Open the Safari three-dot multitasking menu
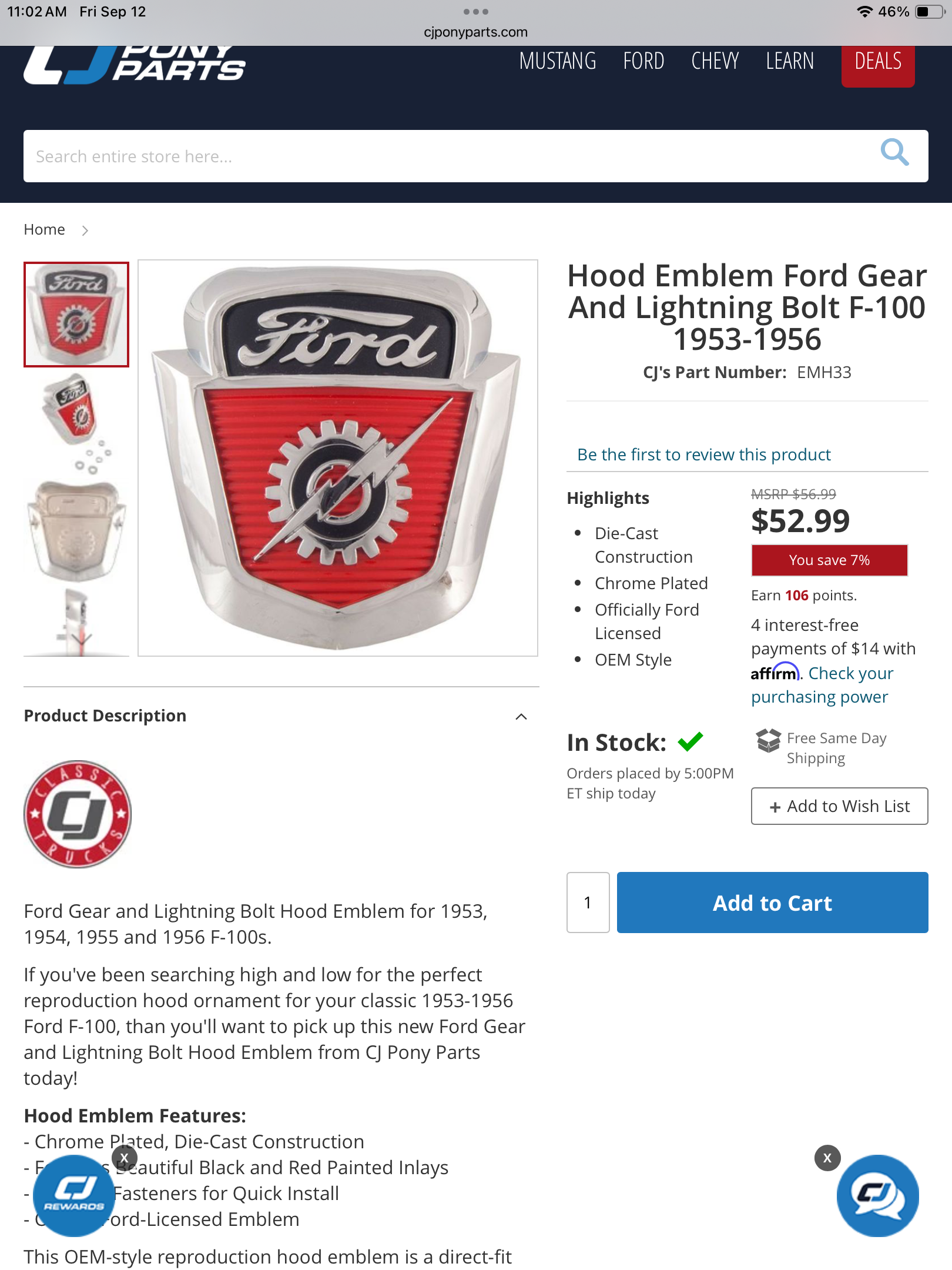The height and width of the screenshot is (1270, 952). pyautogui.click(x=476, y=12)
